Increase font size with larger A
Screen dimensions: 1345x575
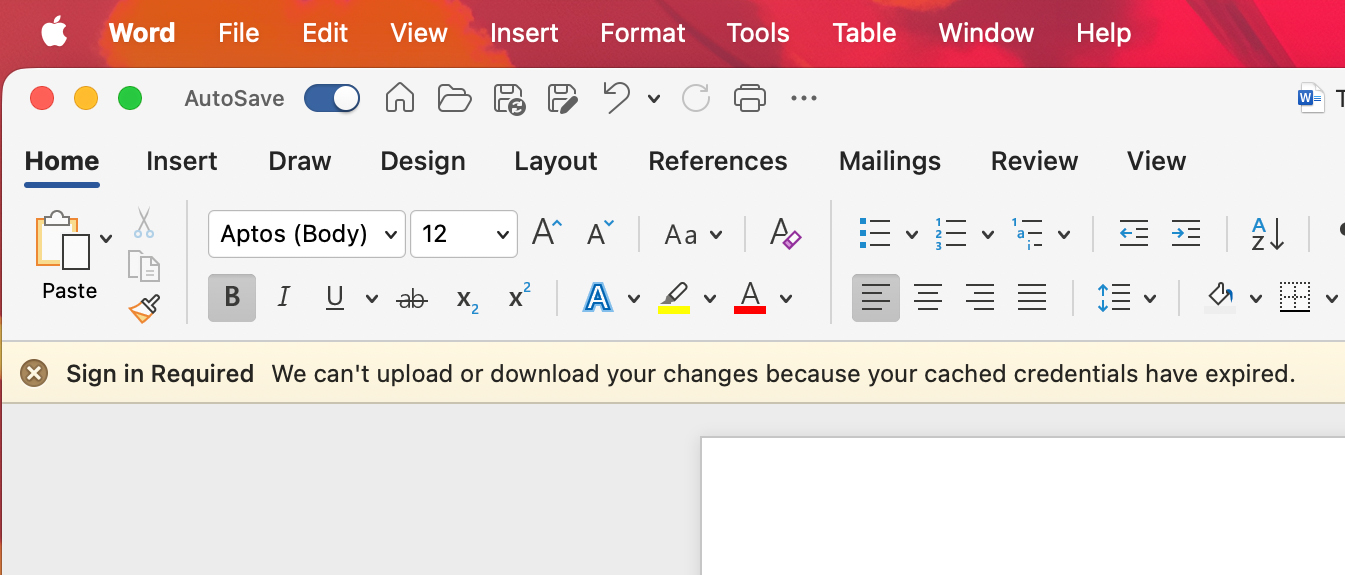tap(547, 233)
